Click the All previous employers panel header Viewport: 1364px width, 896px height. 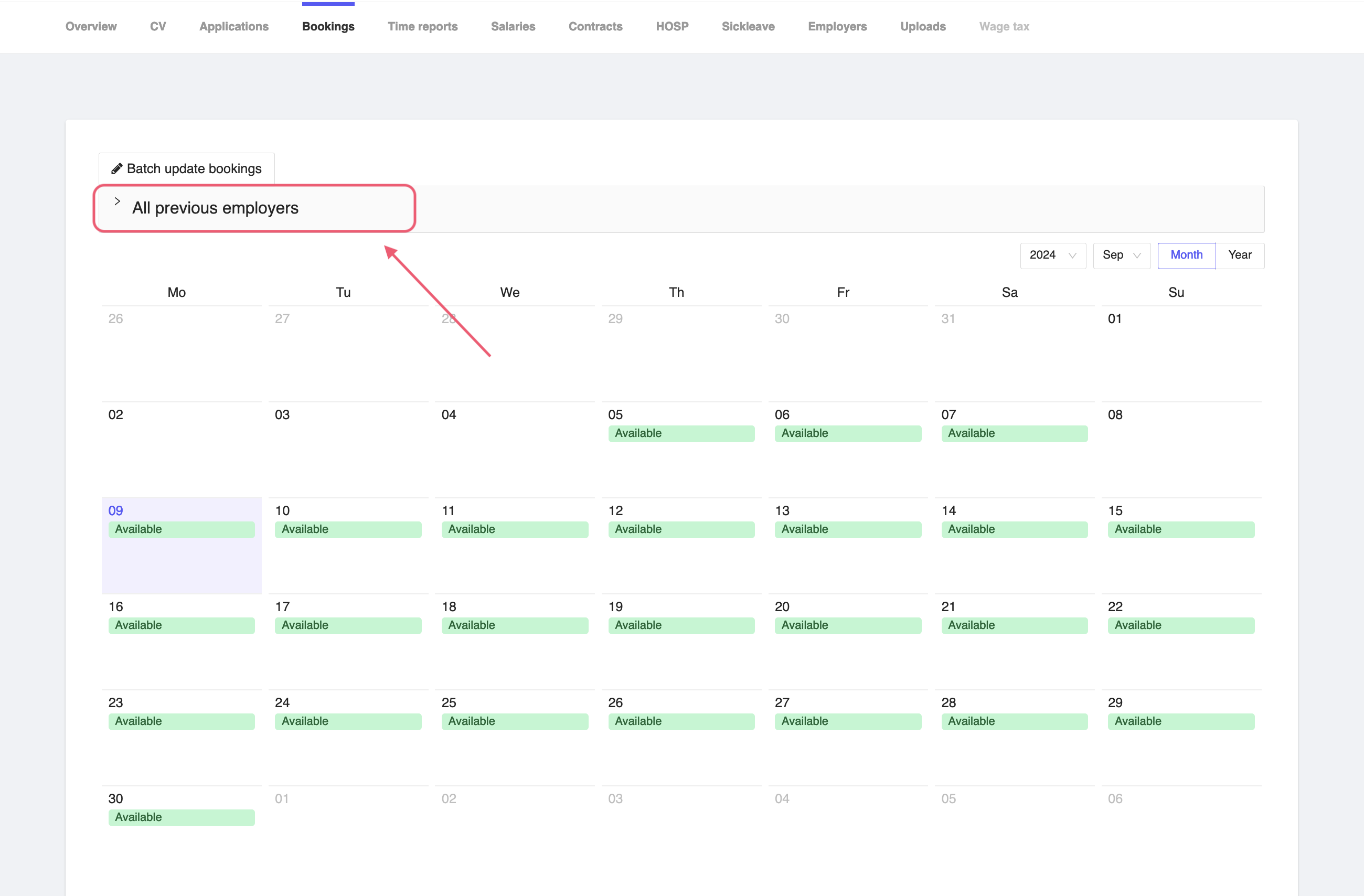tap(215, 208)
